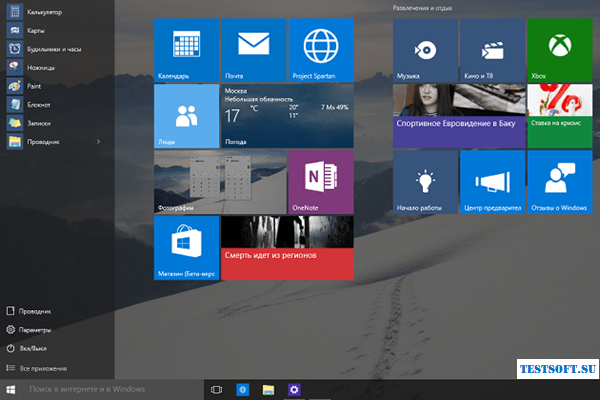Screen dimensions: 600x400
Task: Launch Будильники и часы icon
Action: click(x=15, y=49)
